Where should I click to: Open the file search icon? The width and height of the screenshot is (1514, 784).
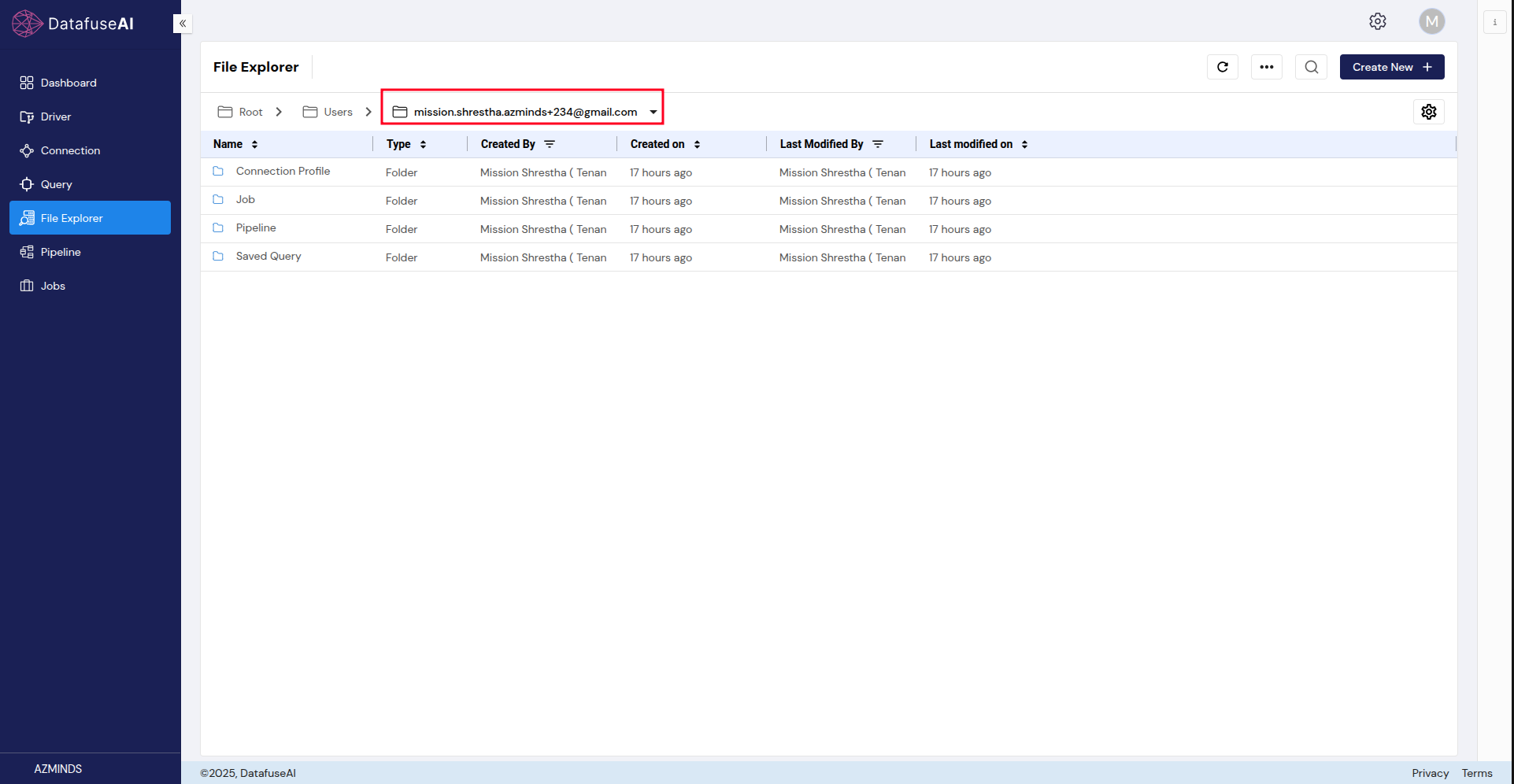[1310, 67]
